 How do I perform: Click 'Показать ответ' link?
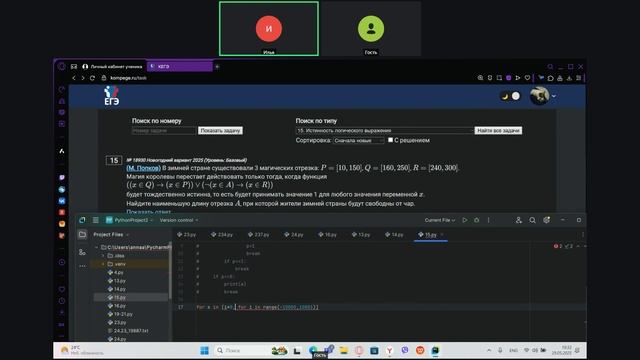149,212
